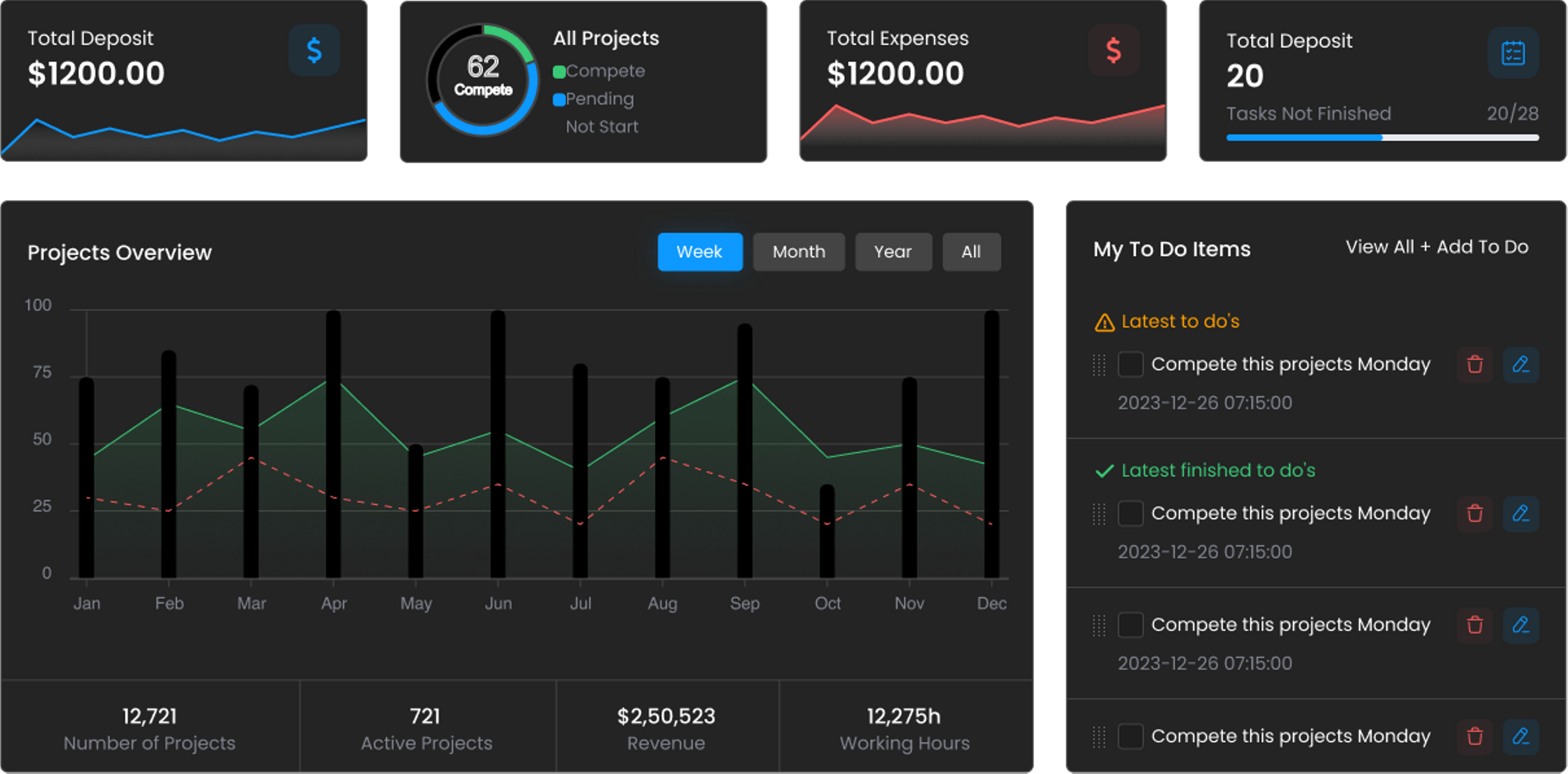Click the Apr bar in Projects Overview chart

pos(333,444)
